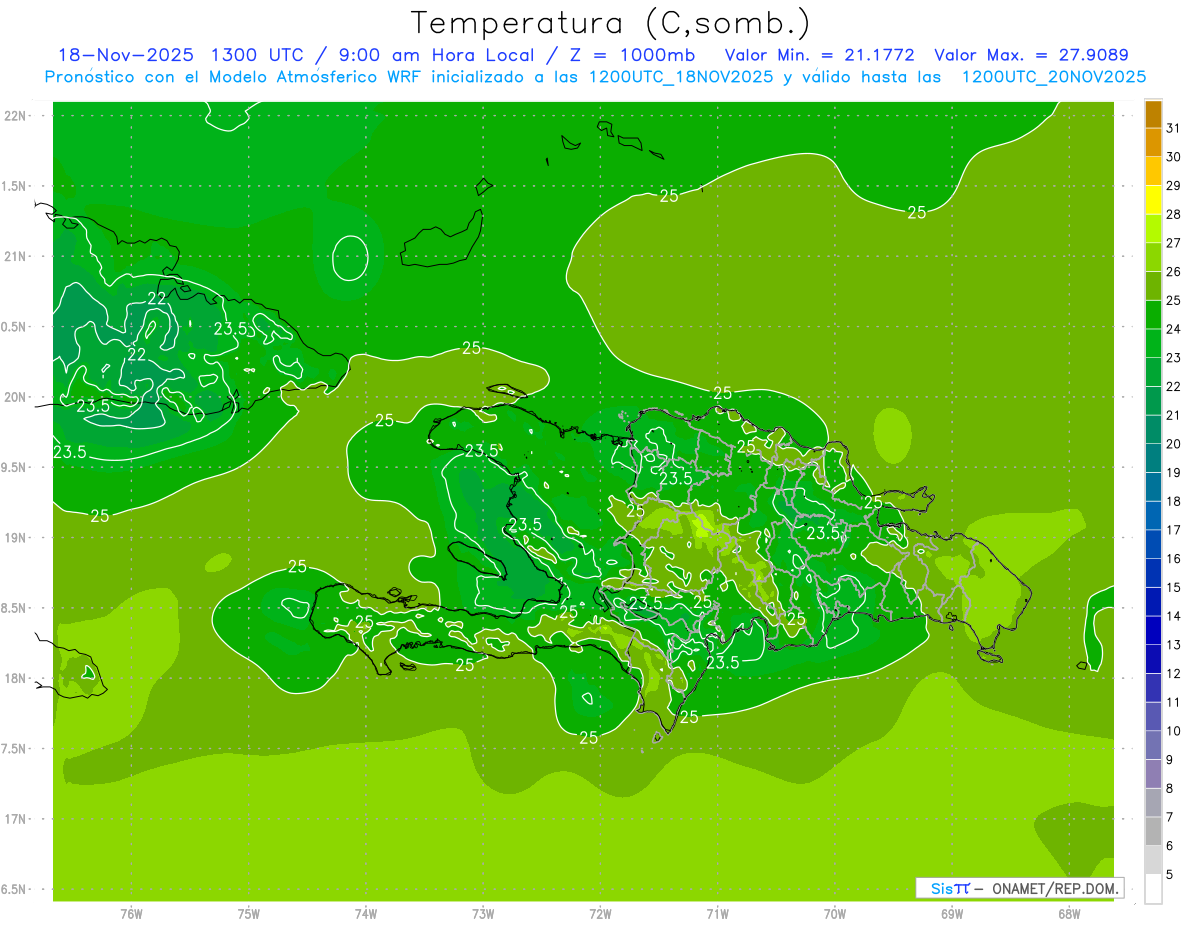Click the '7.5N' latitude label
The image size is (1200, 927).
(x=14, y=748)
